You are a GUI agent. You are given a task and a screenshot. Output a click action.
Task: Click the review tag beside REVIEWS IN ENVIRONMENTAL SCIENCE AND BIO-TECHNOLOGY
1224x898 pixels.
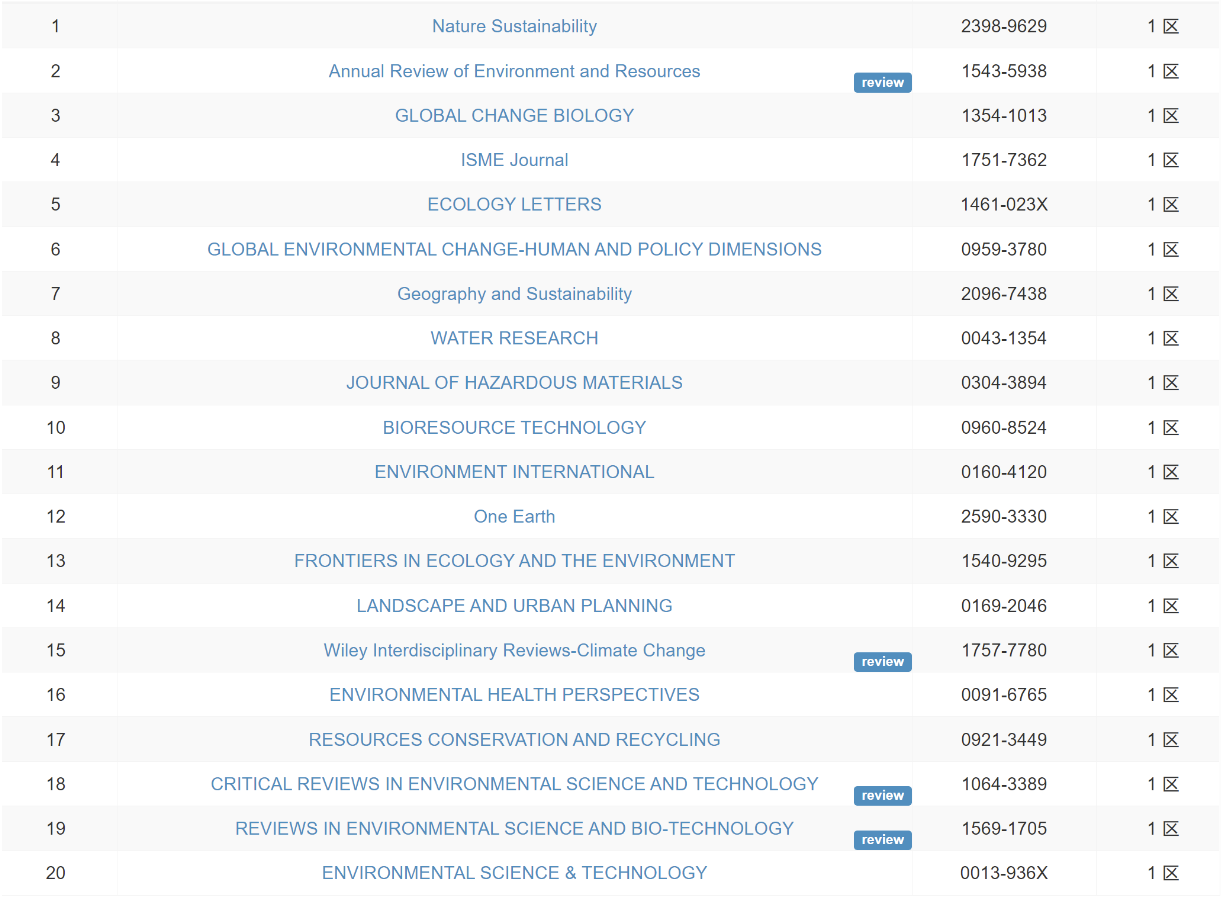pos(882,840)
